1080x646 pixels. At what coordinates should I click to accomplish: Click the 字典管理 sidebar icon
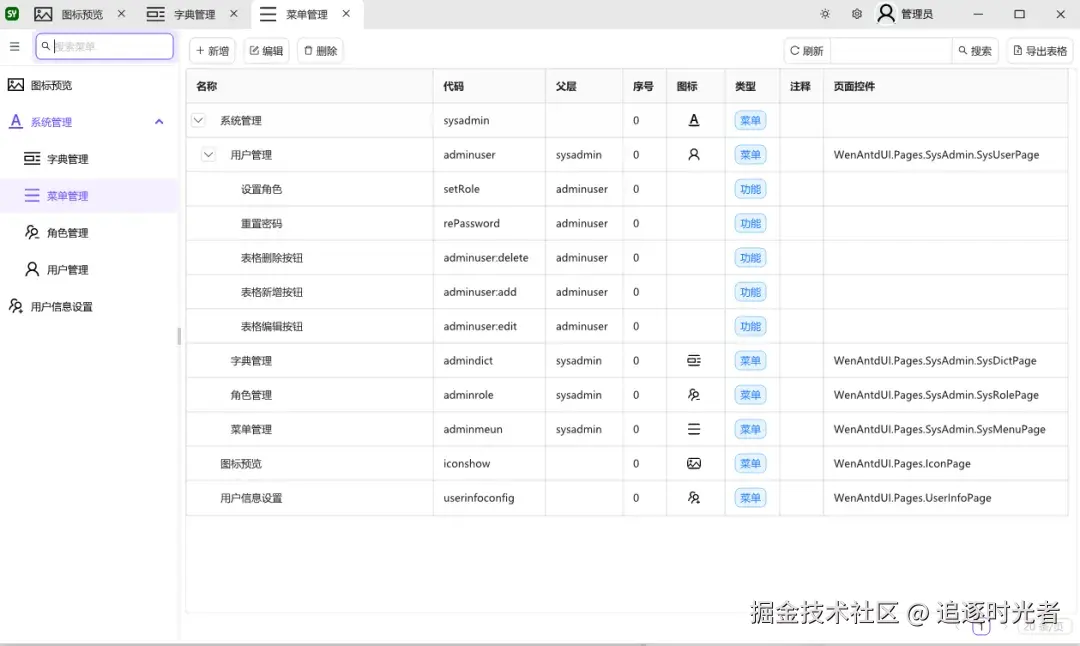pos(32,159)
